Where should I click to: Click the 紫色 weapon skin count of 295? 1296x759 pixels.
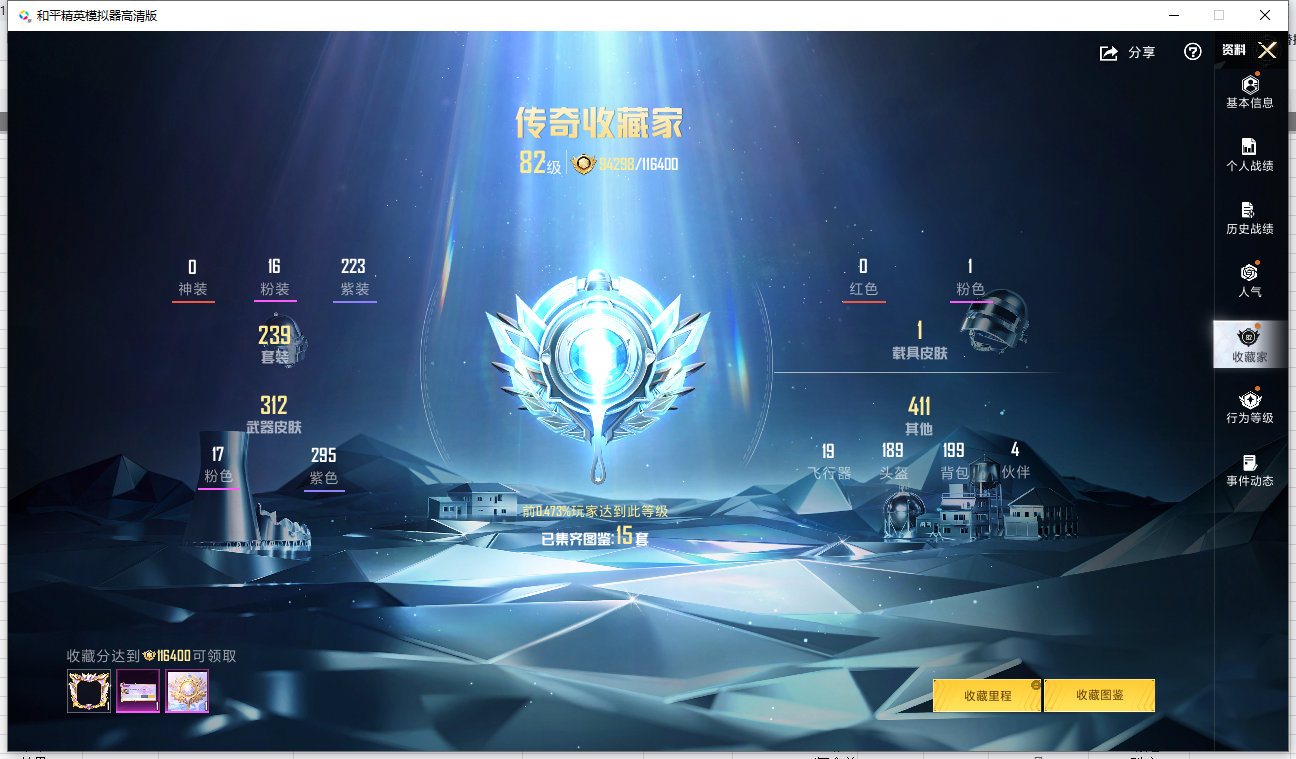coord(324,456)
